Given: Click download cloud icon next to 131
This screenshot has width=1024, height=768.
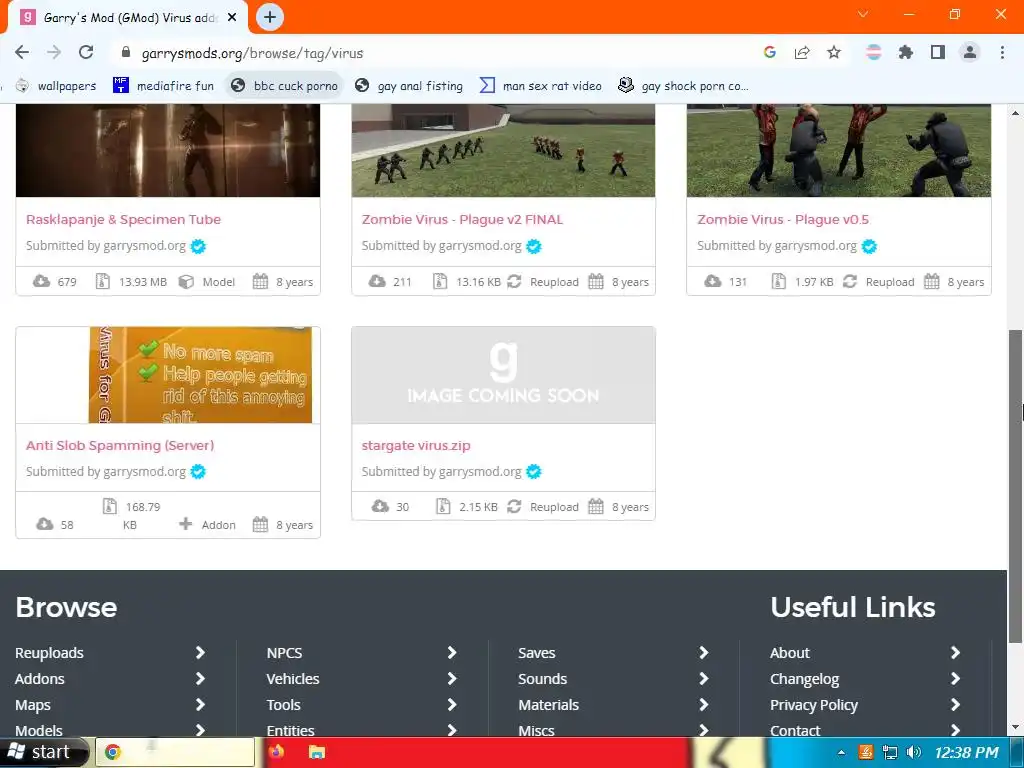Looking at the screenshot, I should coord(712,281).
